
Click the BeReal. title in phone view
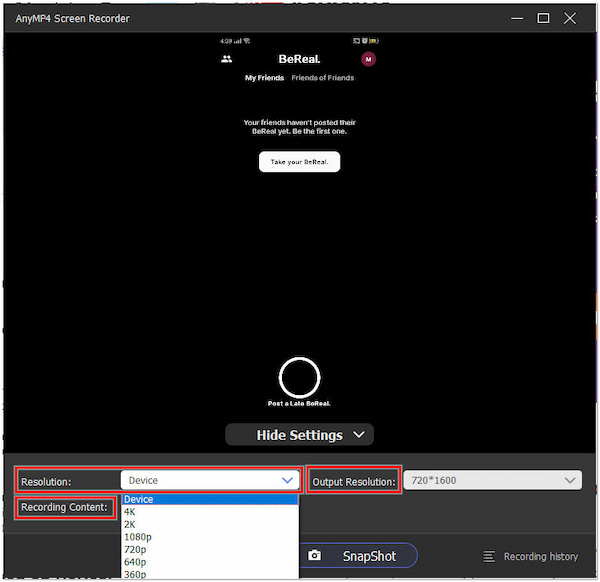tap(299, 59)
